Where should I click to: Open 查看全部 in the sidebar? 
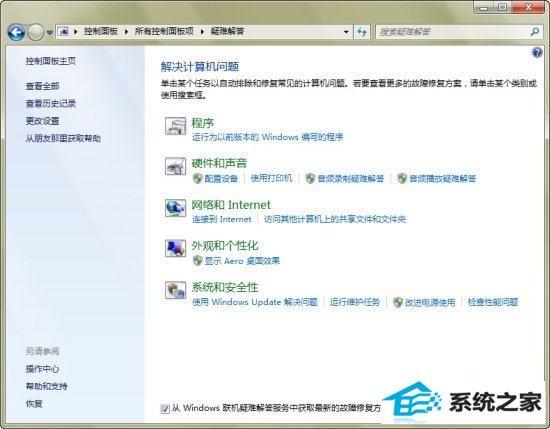click(x=42, y=86)
